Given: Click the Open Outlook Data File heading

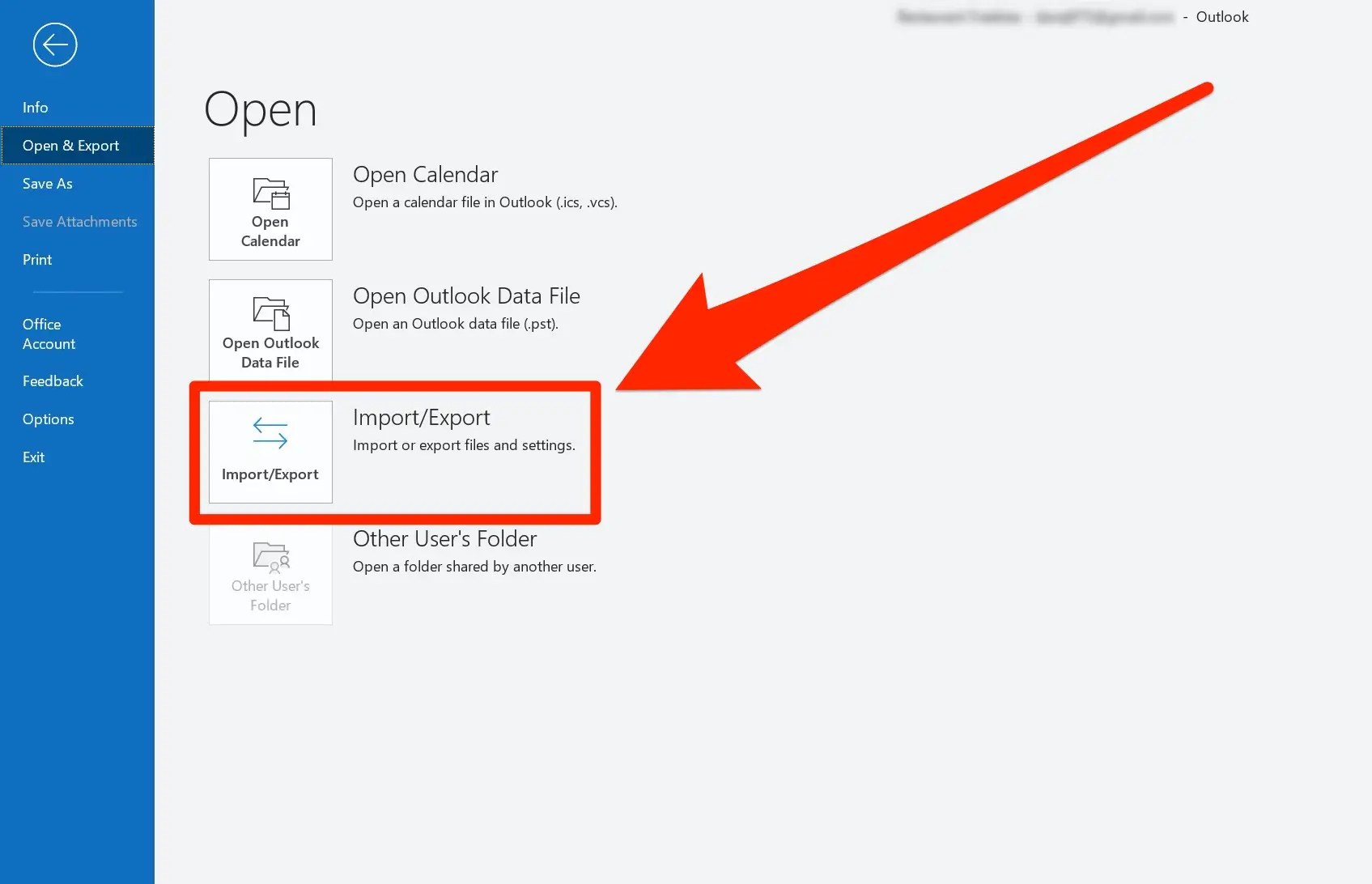Looking at the screenshot, I should [466, 296].
